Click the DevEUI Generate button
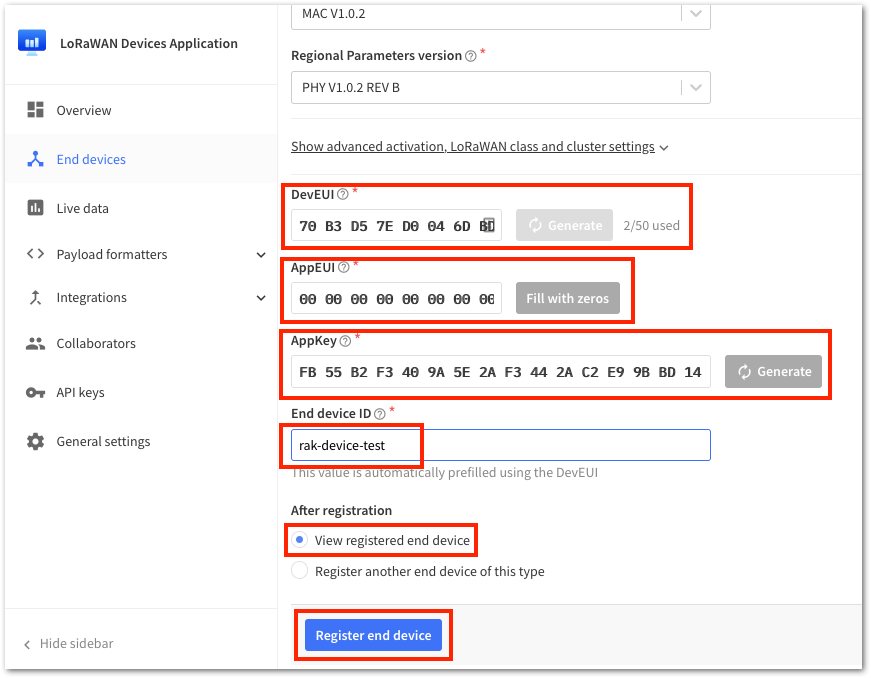Image resolution: width=871 pixels, height=678 pixels. (x=564, y=225)
